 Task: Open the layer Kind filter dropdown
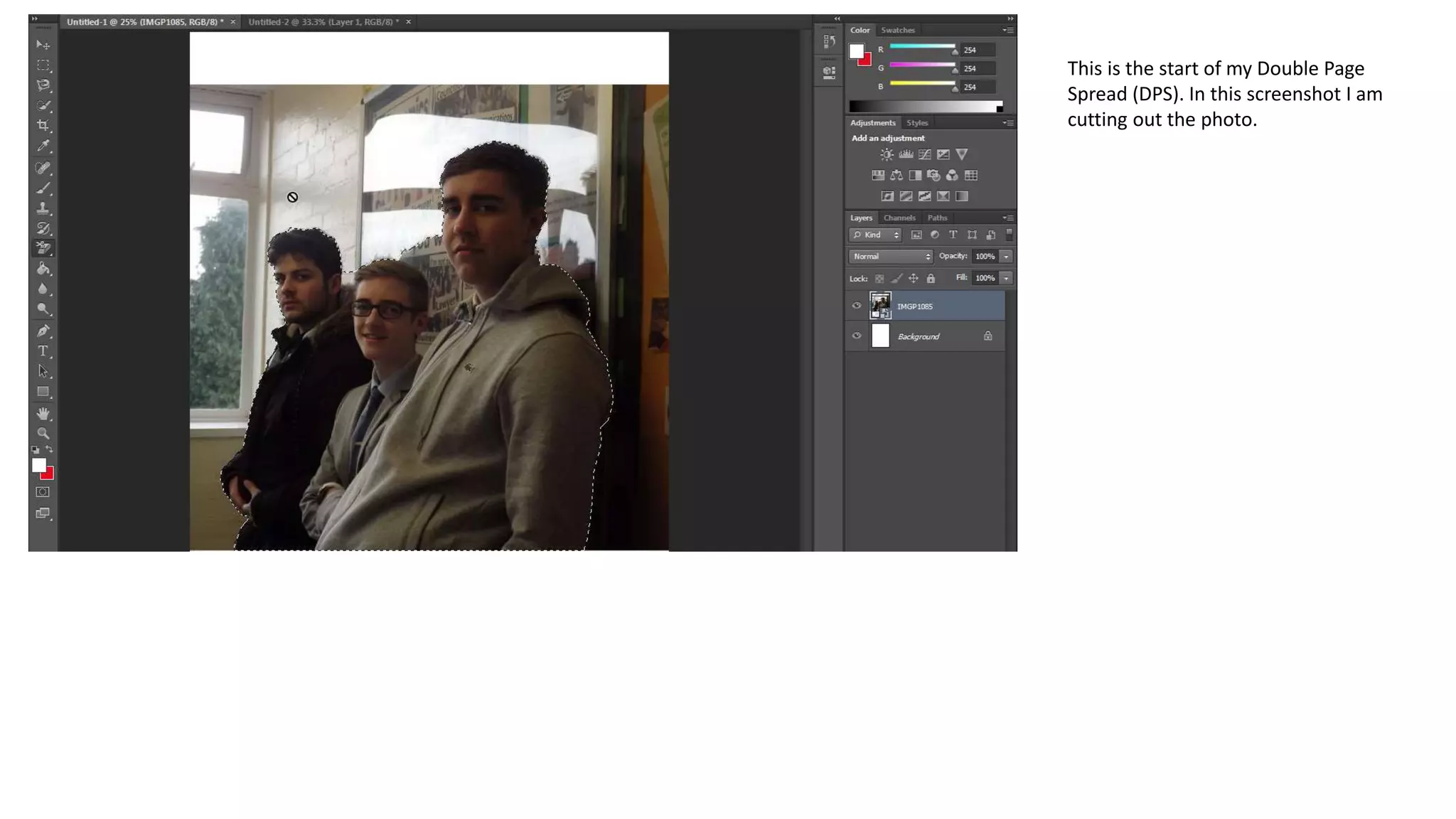pyautogui.click(x=876, y=235)
